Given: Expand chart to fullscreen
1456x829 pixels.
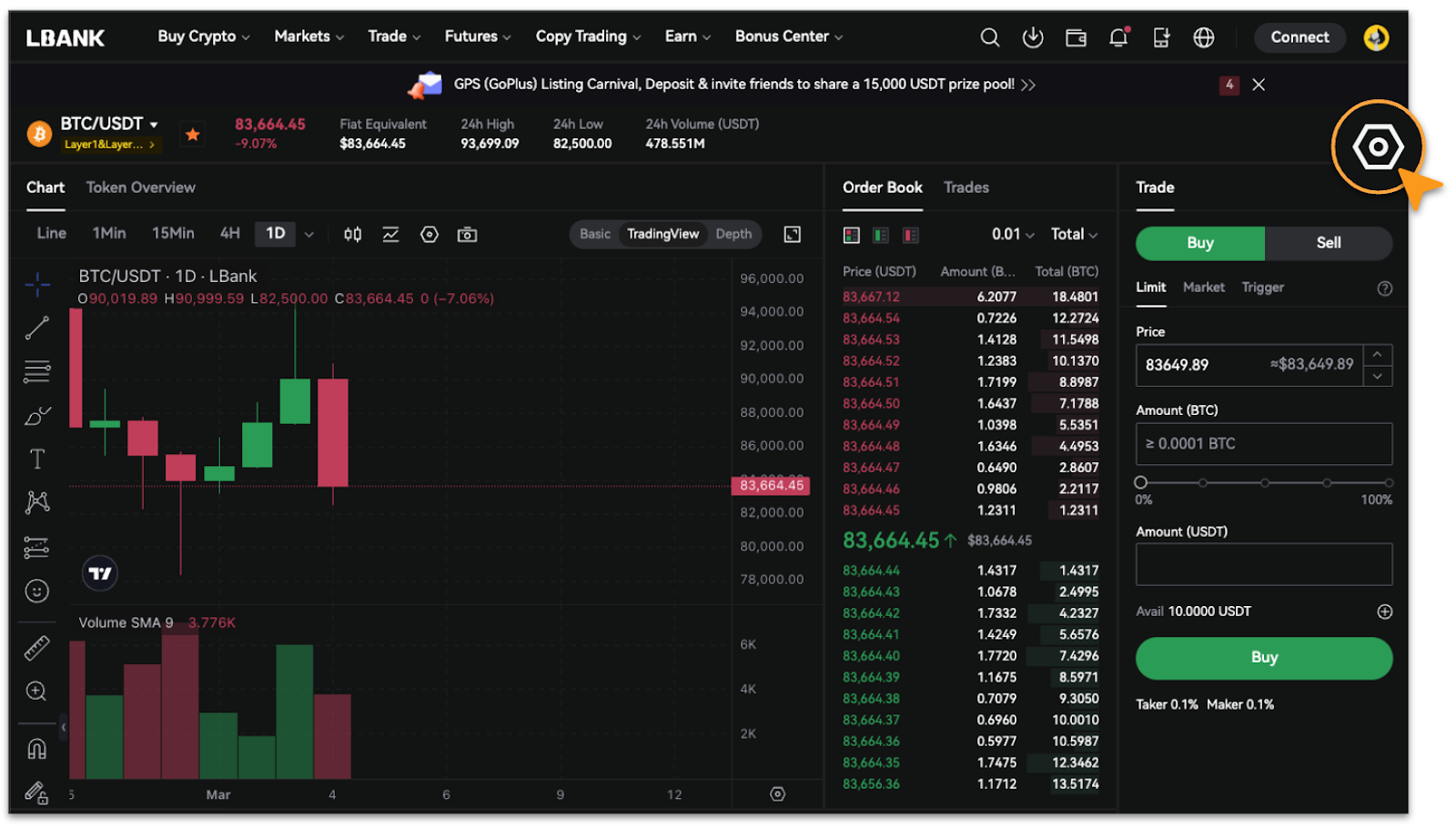Looking at the screenshot, I should pyautogui.click(x=793, y=235).
